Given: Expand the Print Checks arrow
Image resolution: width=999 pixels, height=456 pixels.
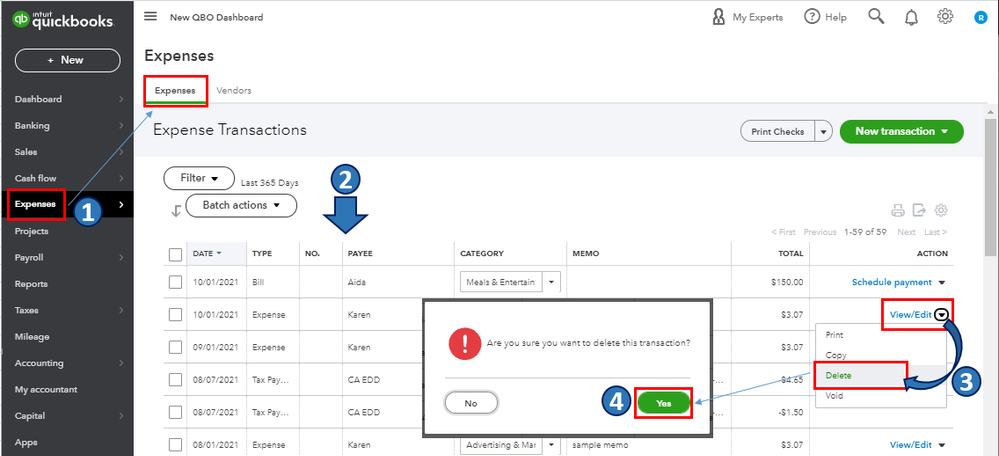Looking at the screenshot, I should [825, 132].
